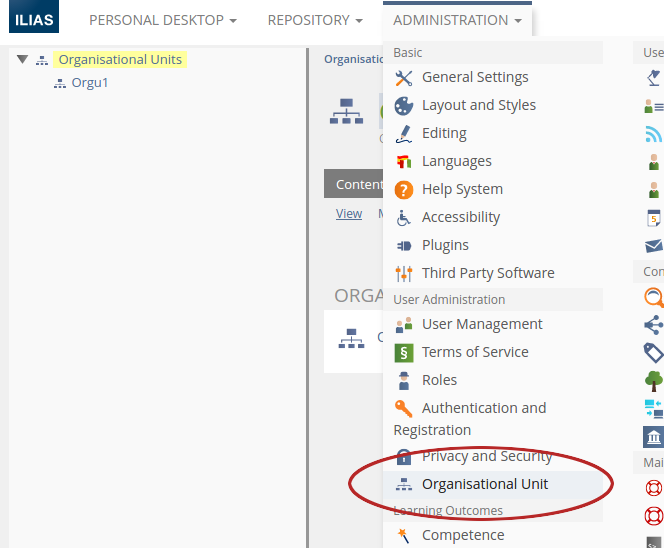This screenshot has width=664, height=548.
Task: Click the Terms of Service section icon
Action: [404, 353]
